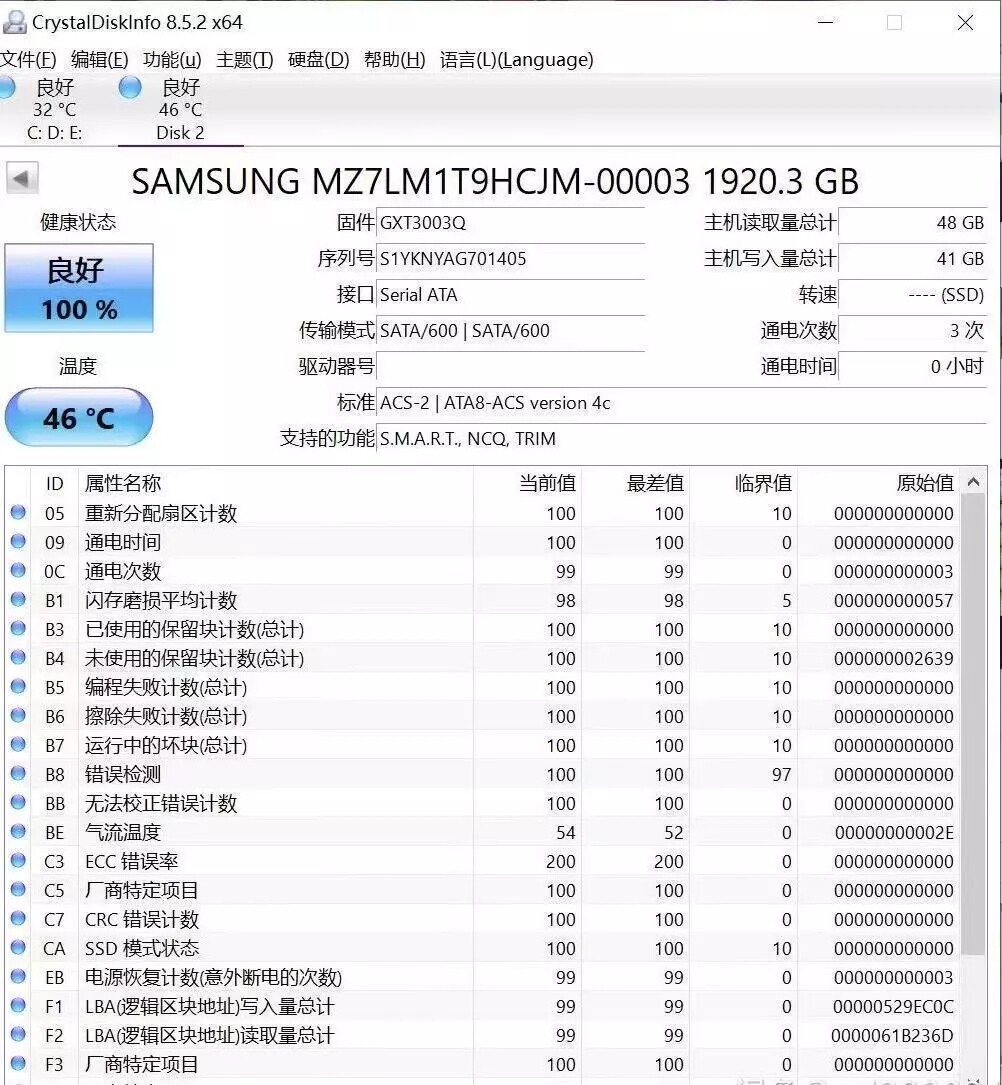This screenshot has height=1085, width=1002.
Task: Open the 帮助(H) menu
Action: coord(394,60)
